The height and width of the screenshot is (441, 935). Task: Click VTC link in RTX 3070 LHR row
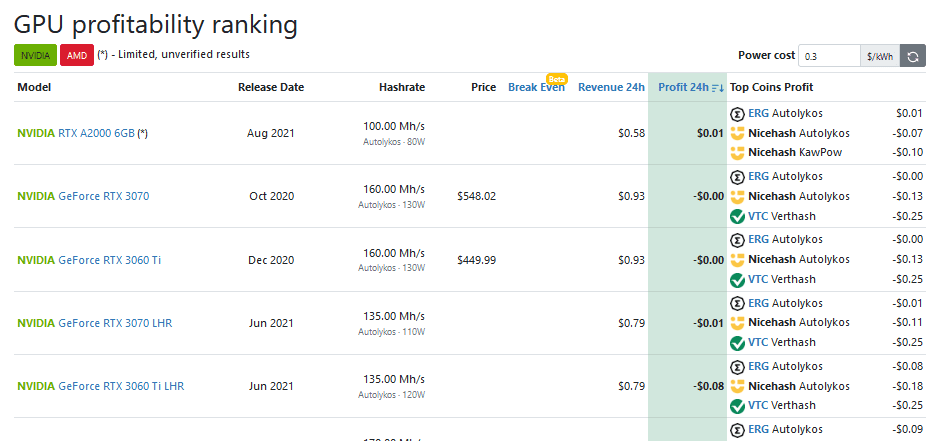(x=758, y=343)
